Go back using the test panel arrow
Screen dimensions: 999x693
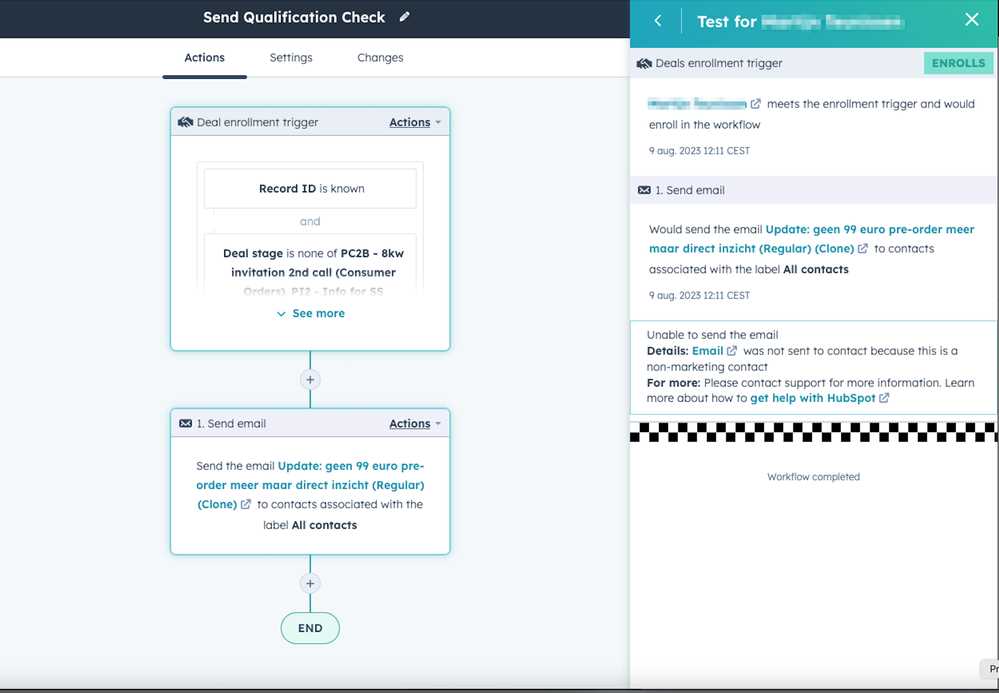pyautogui.click(x=658, y=21)
